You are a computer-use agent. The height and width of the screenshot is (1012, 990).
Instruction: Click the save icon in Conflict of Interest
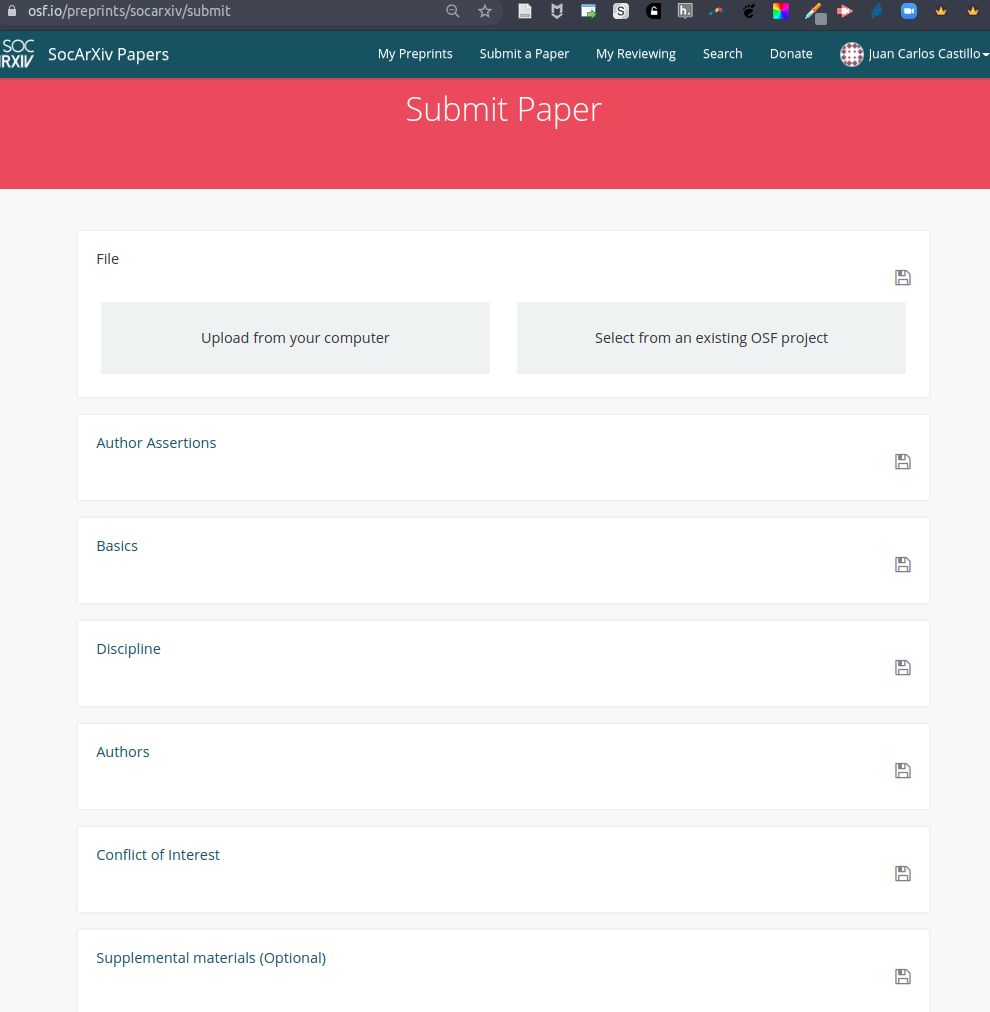(x=902, y=874)
